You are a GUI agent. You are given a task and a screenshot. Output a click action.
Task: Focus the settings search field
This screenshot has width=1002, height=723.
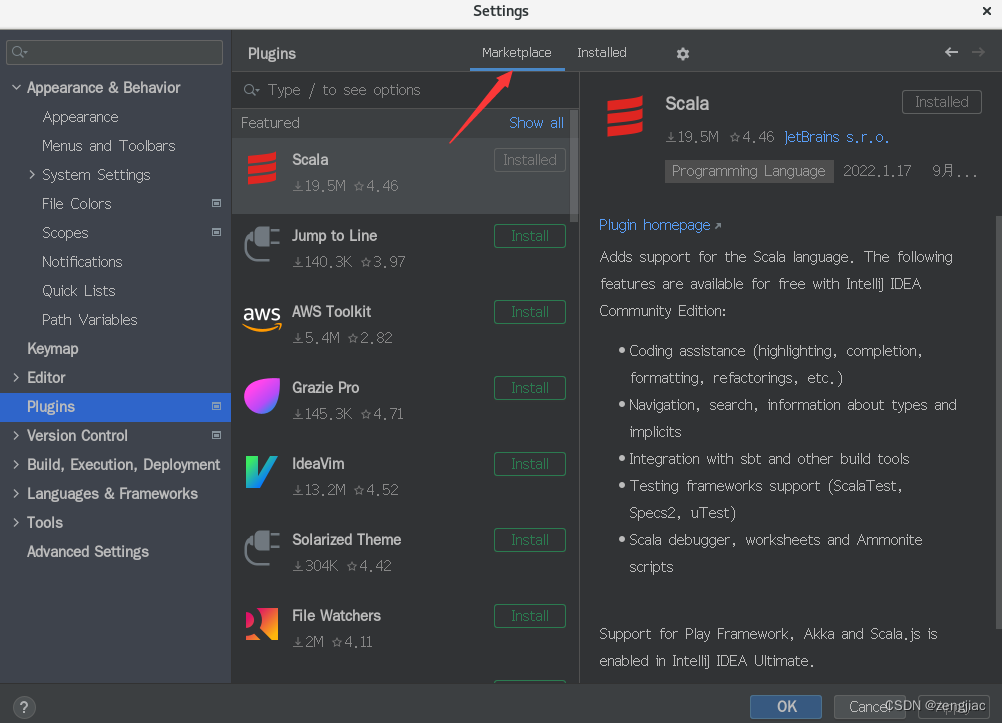(114, 52)
